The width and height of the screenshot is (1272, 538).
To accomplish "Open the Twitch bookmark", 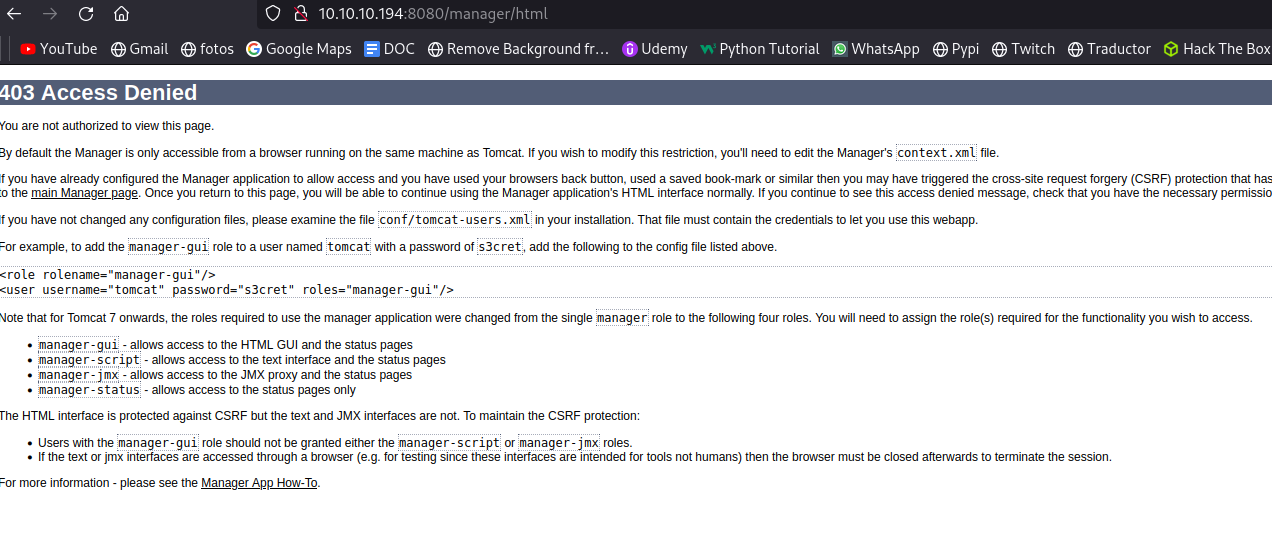I will coord(1023,48).
